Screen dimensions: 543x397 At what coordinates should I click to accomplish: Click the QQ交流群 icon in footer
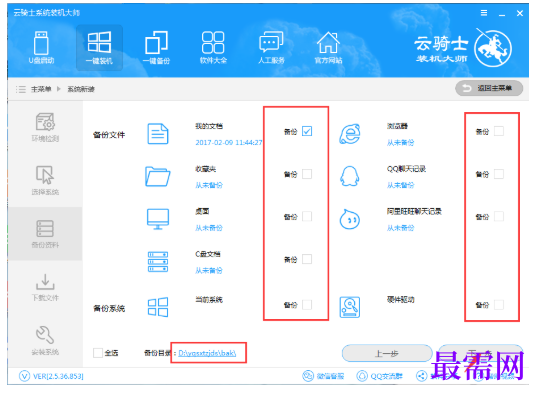click(362, 376)
